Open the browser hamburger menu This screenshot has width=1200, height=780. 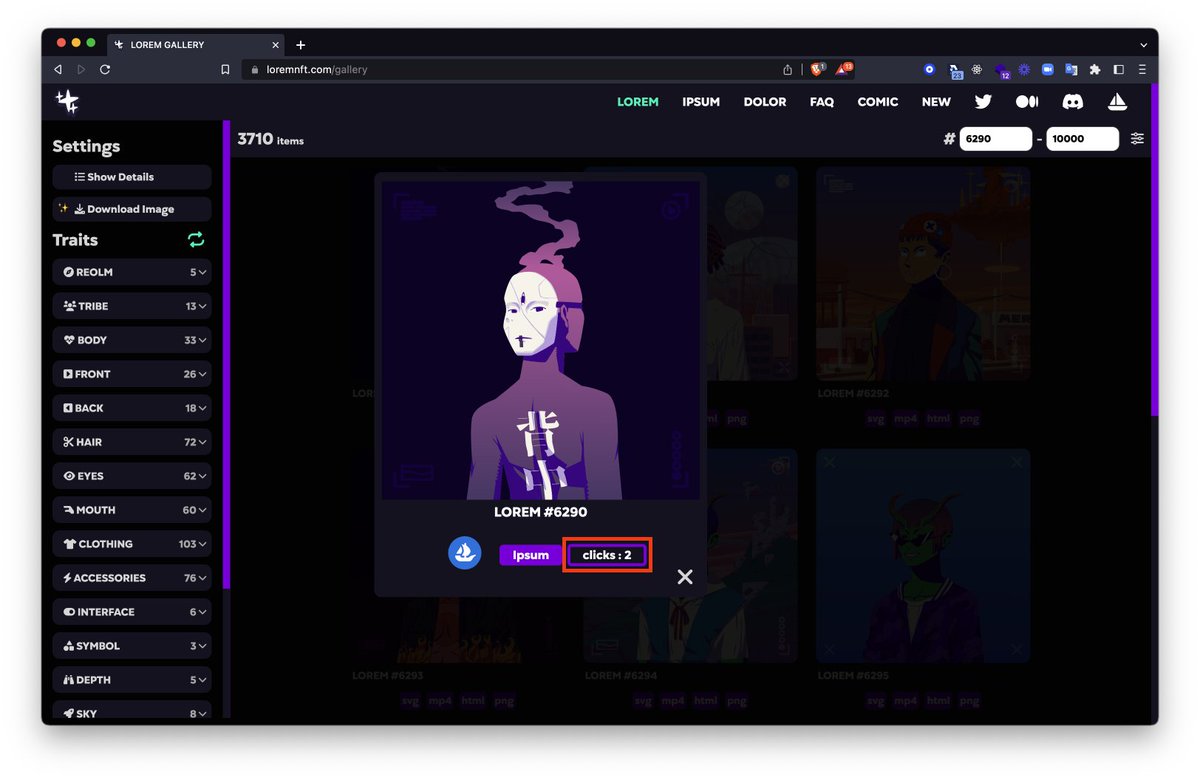coord(1142,70)
